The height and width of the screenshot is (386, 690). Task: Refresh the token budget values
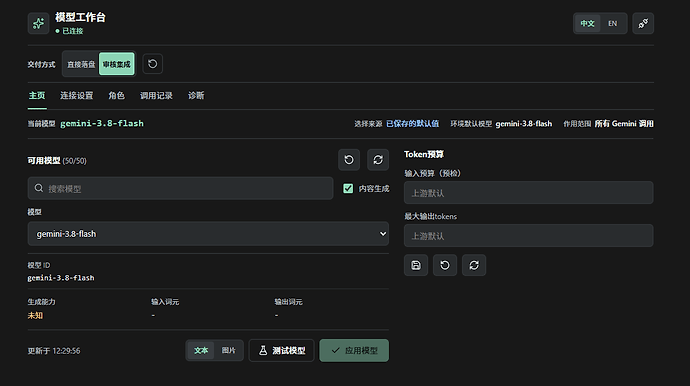click(474, 265)
